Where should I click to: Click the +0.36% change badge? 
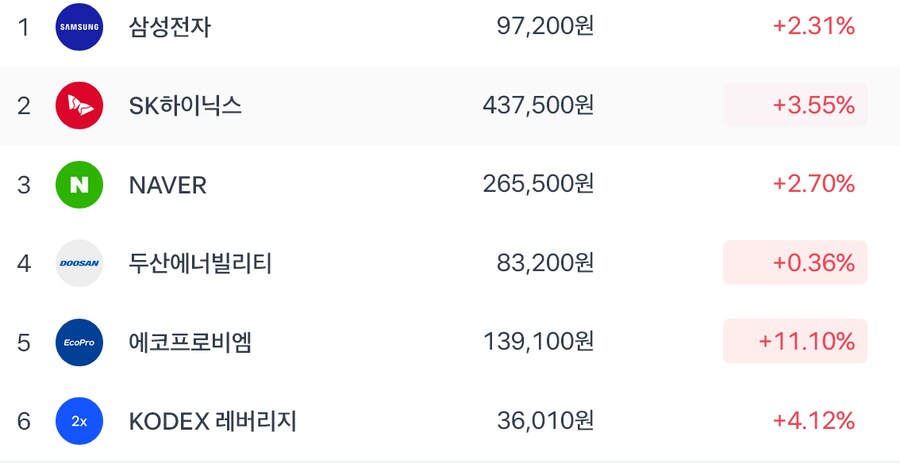point(795,263)
